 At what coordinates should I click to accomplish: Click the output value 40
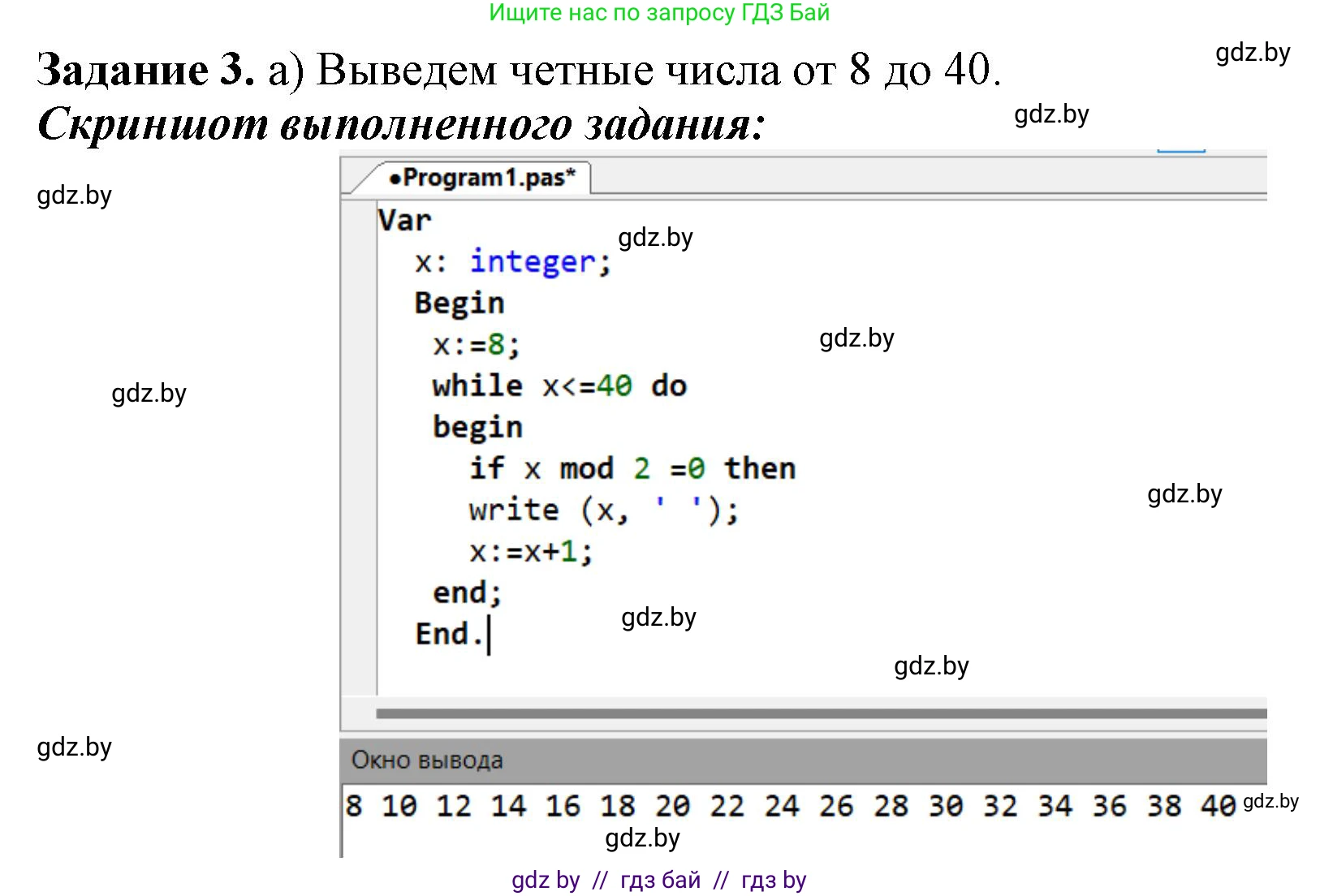(x=1219, y=806)
